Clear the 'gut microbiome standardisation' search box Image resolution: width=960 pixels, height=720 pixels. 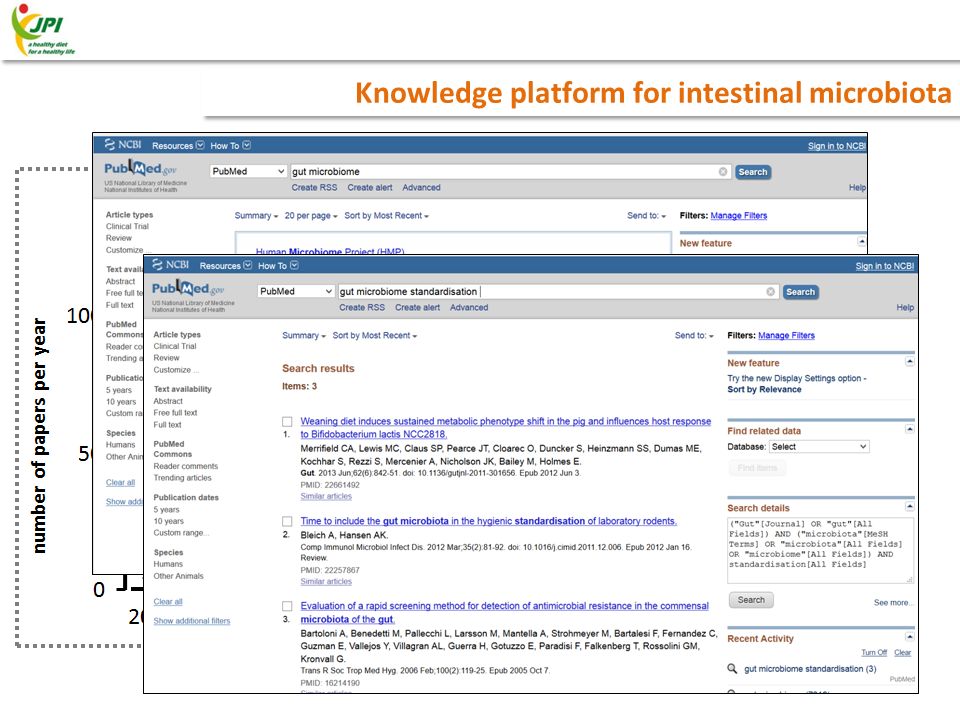coord(770,292)
